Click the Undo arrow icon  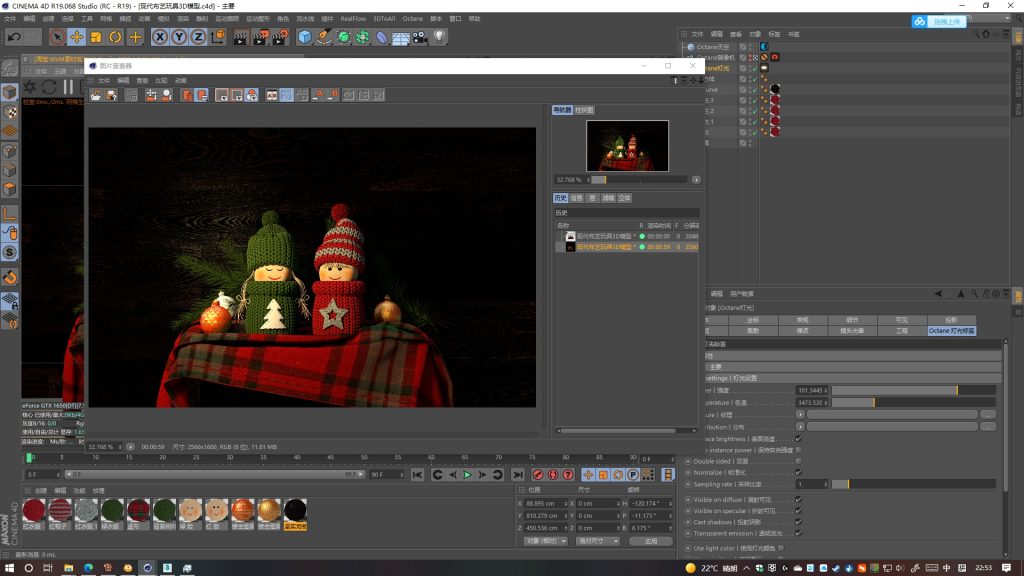[x=14, y=37]
